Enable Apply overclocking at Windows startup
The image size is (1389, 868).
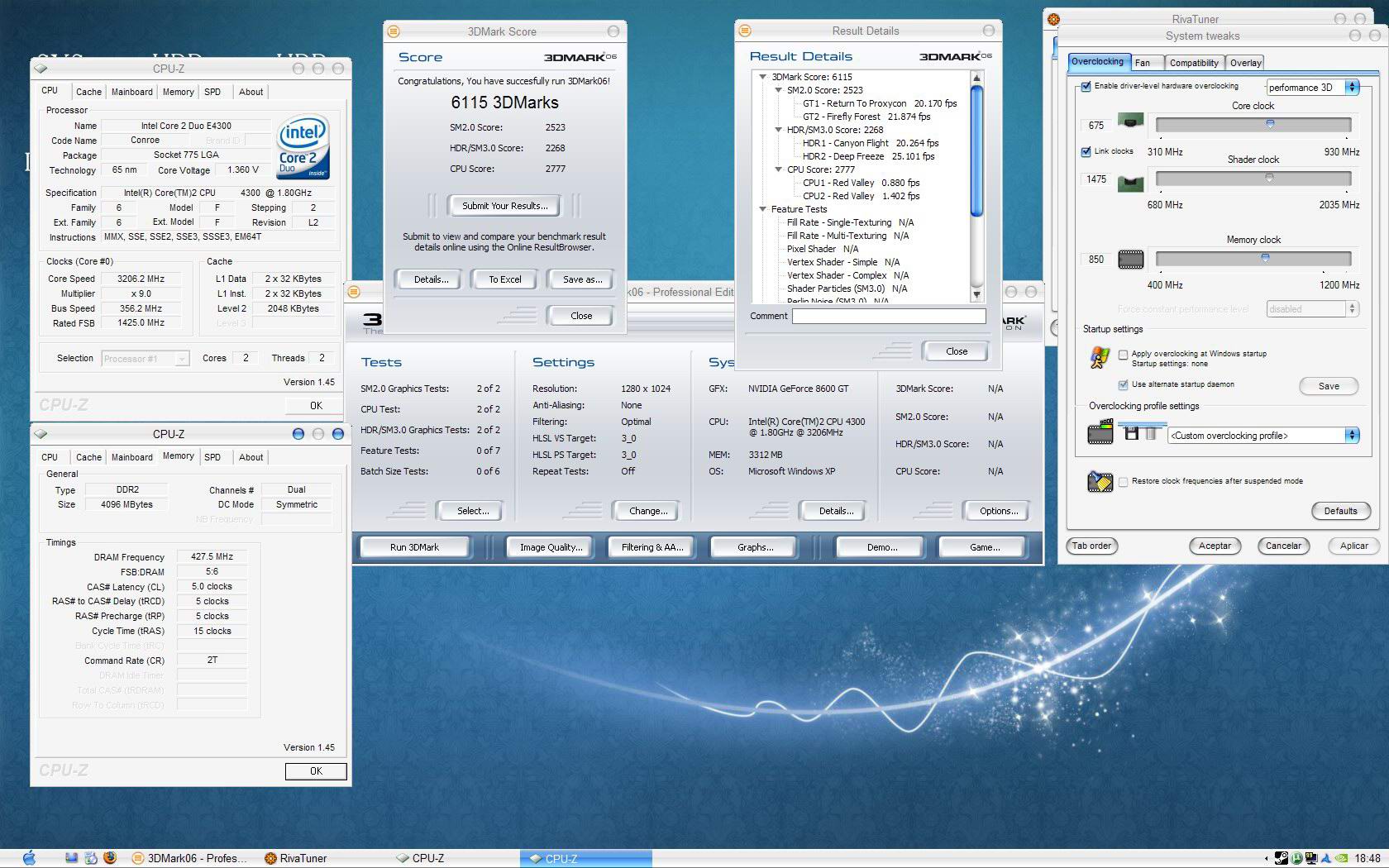click(1123, 355)
